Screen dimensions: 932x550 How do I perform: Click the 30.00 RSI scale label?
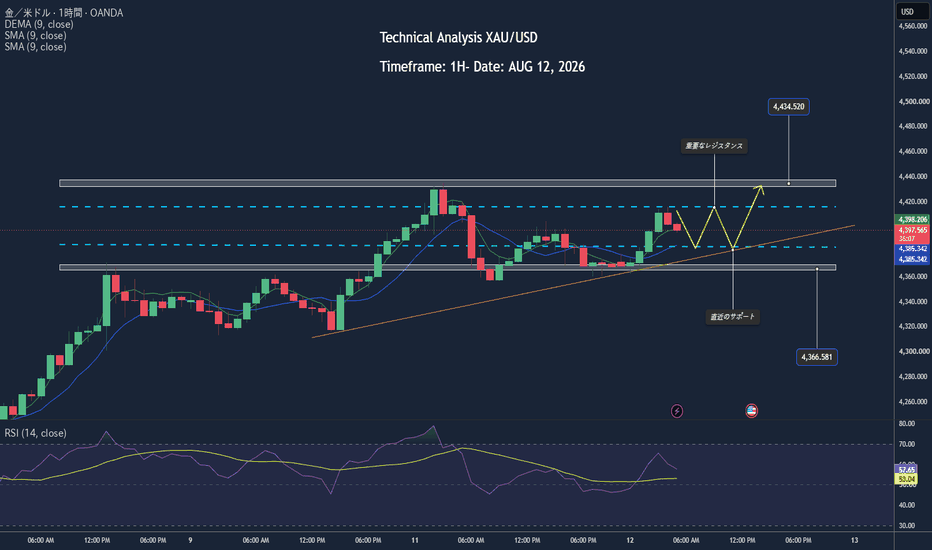(907, 526)
